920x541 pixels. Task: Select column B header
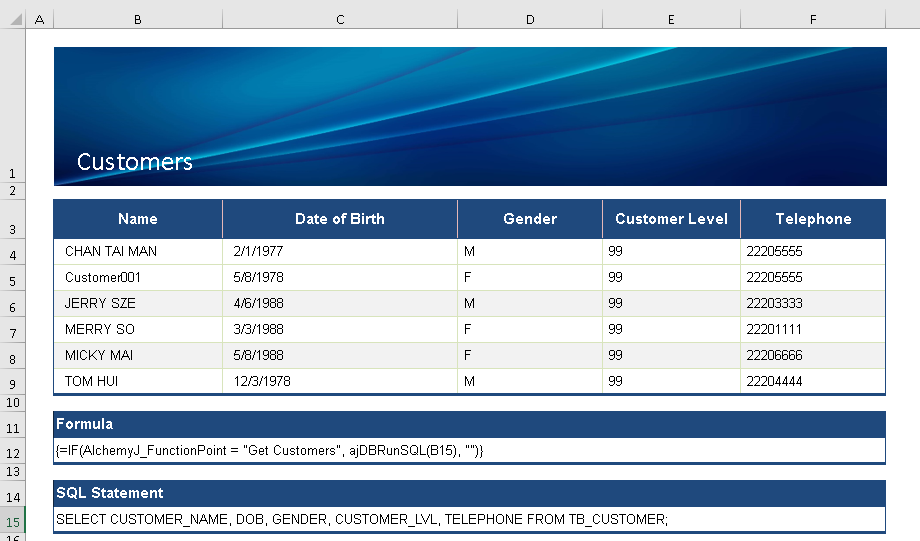click(x=138, y=19)
